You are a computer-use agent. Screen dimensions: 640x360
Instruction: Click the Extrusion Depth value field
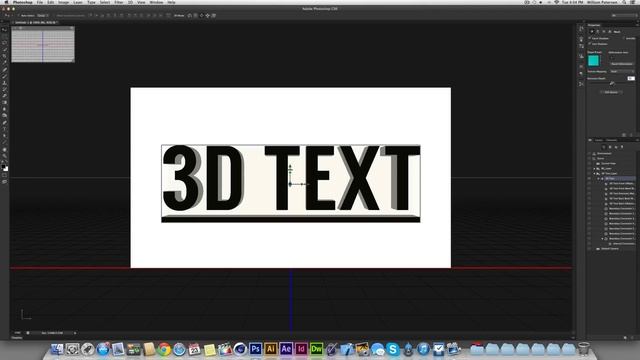(631, 78)
